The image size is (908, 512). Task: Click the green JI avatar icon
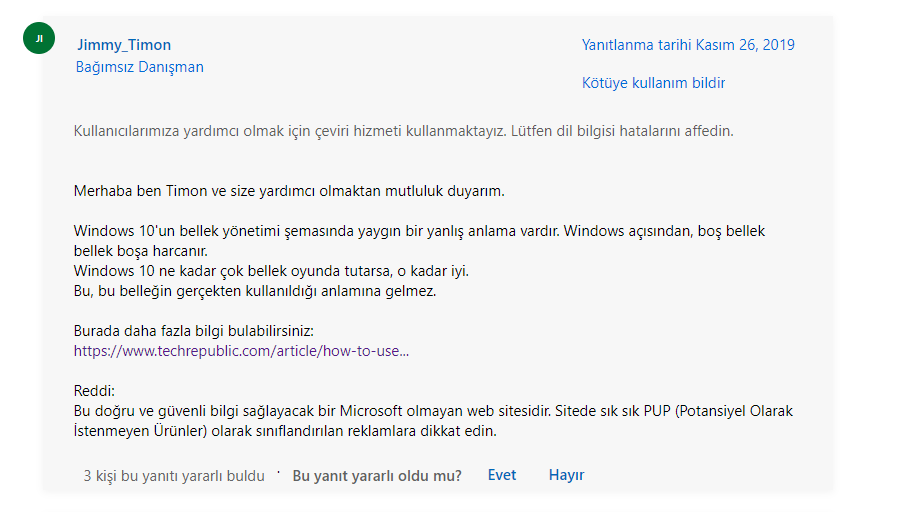(39, 38)
